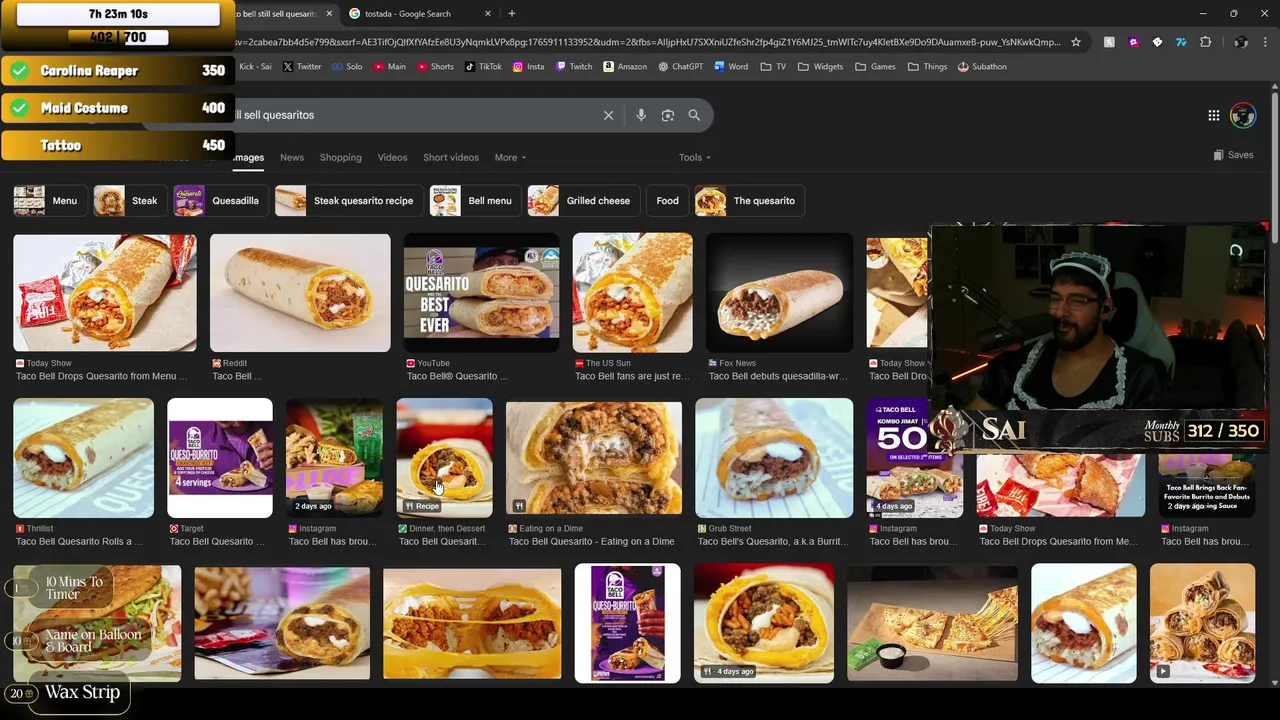The height and width of the screenshot is (720, 1280).
Task: Open the Twitch bookmark
Action: [574, 67]
